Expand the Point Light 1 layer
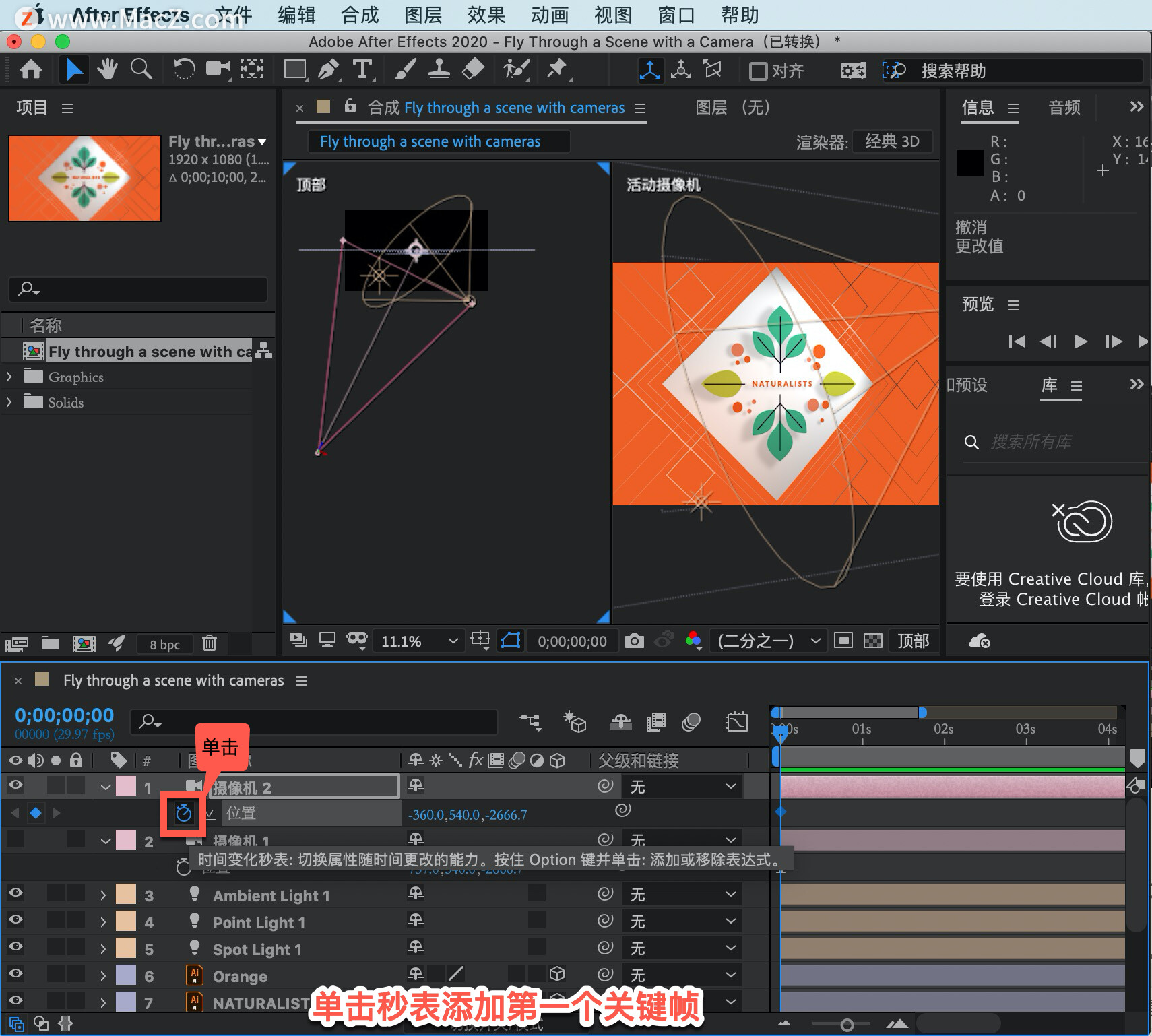 click(x=103, y=922)
